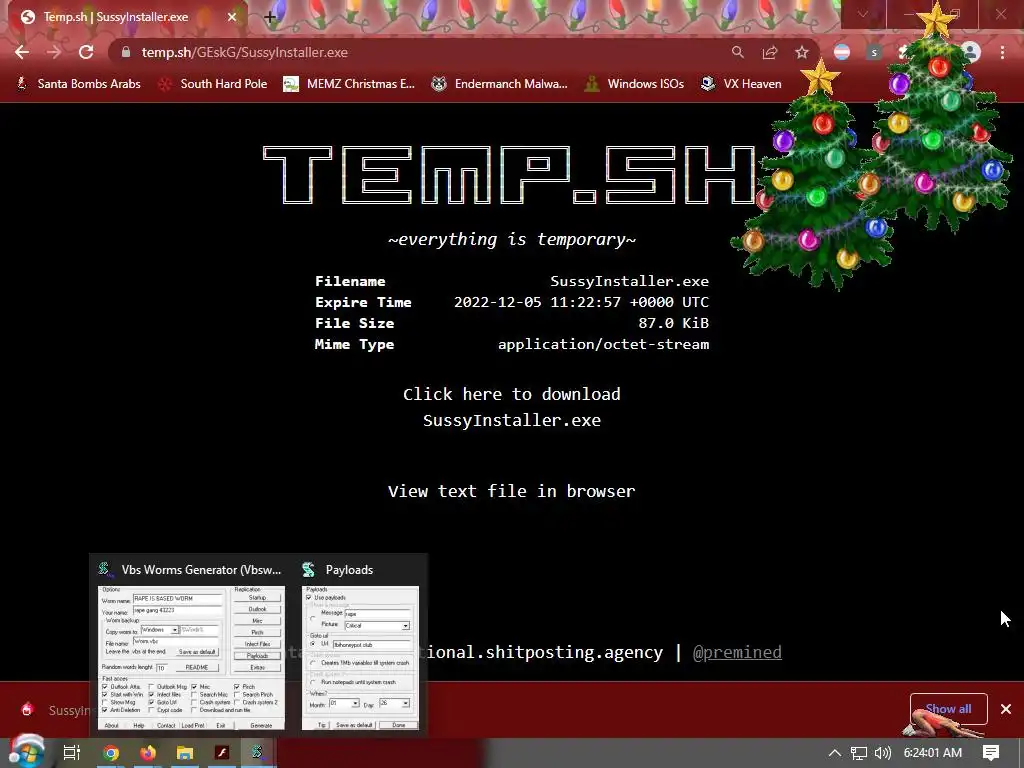The height and width of the screenshot is (768, 1024).
Task: Click the 6:24:01 AM clock
Action: [933, 753]
